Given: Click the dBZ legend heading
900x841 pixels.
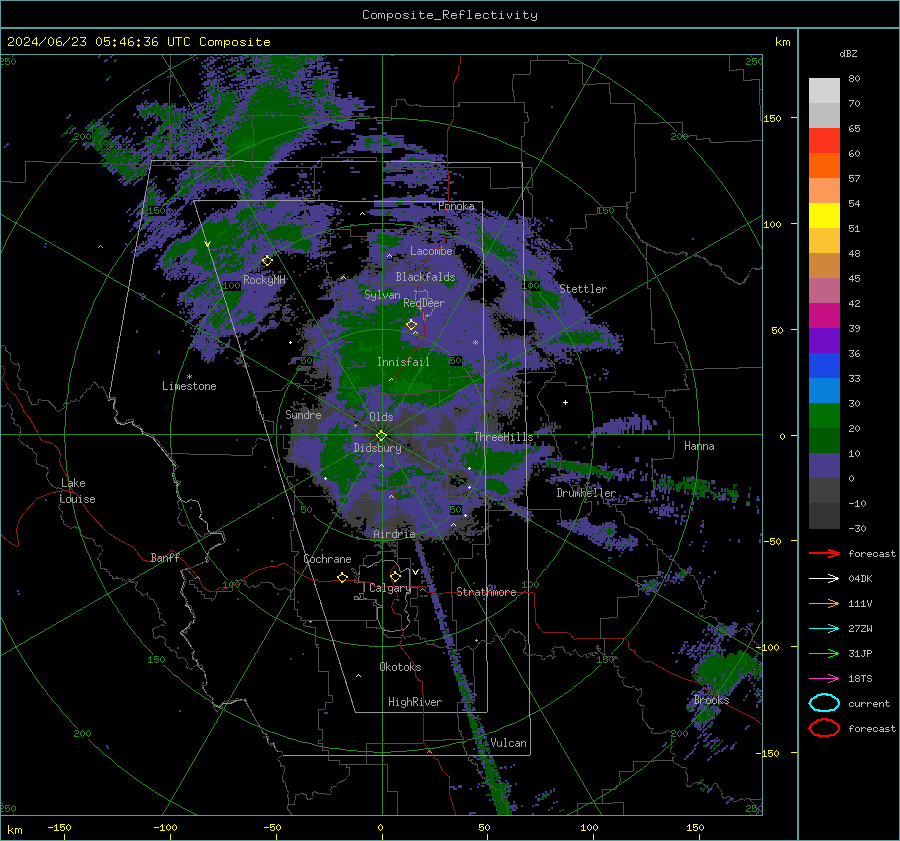Looking at the screenshot, I should (848, 54).
